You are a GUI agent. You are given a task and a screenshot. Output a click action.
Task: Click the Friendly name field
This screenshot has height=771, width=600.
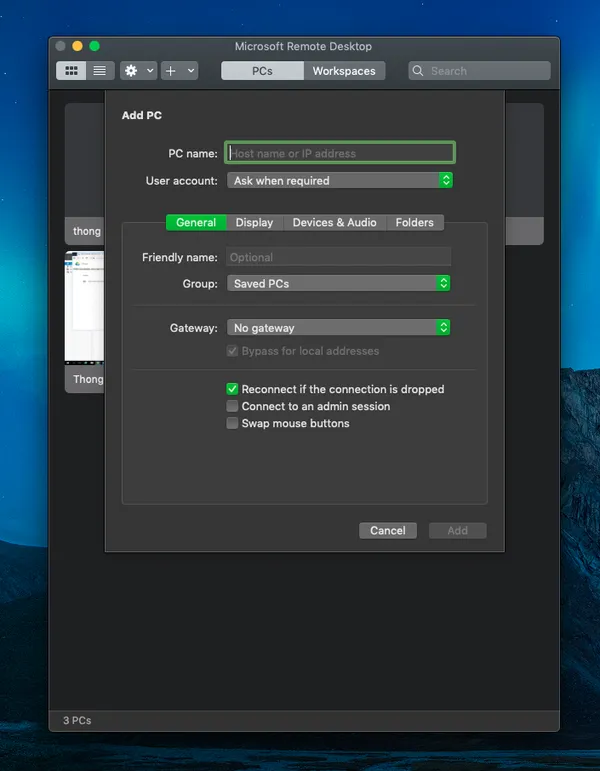click(338, 257)
